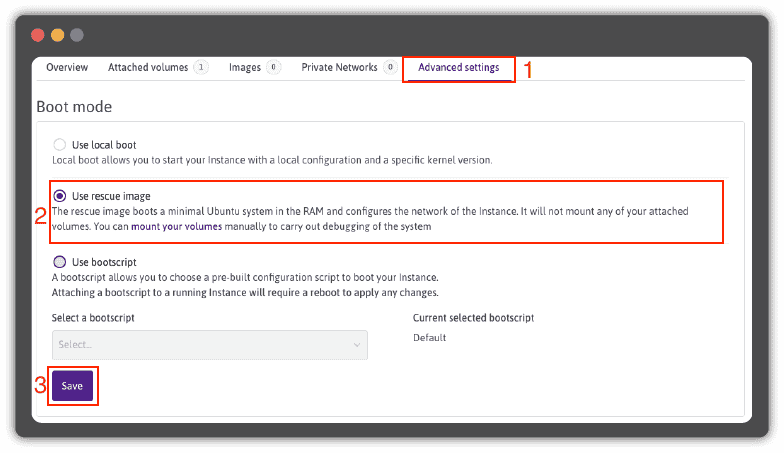Click the Attached volumes count badge
Viewport: 784px width, 453px height.
point(201,68)
